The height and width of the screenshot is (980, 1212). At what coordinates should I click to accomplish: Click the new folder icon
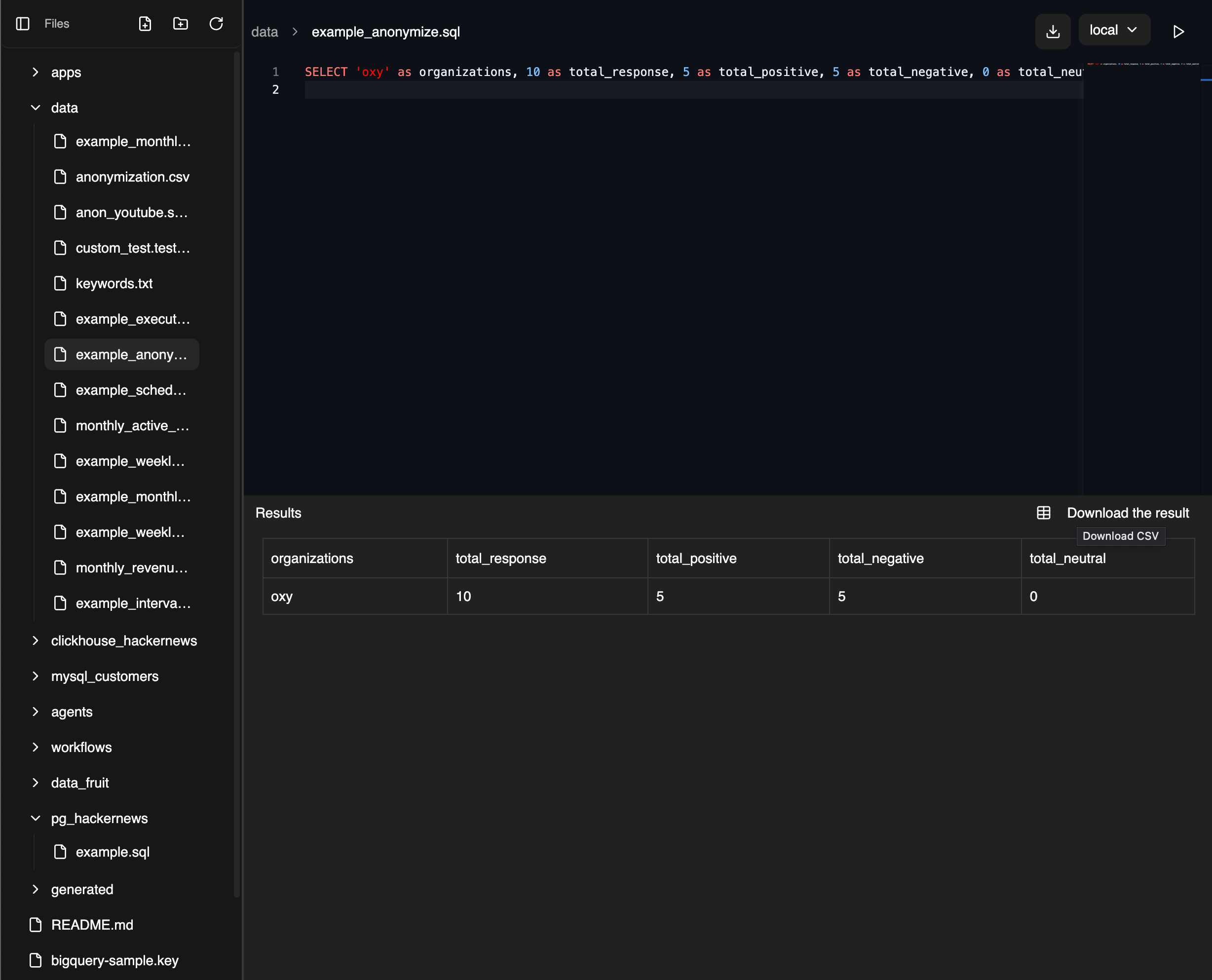(181, 24)
